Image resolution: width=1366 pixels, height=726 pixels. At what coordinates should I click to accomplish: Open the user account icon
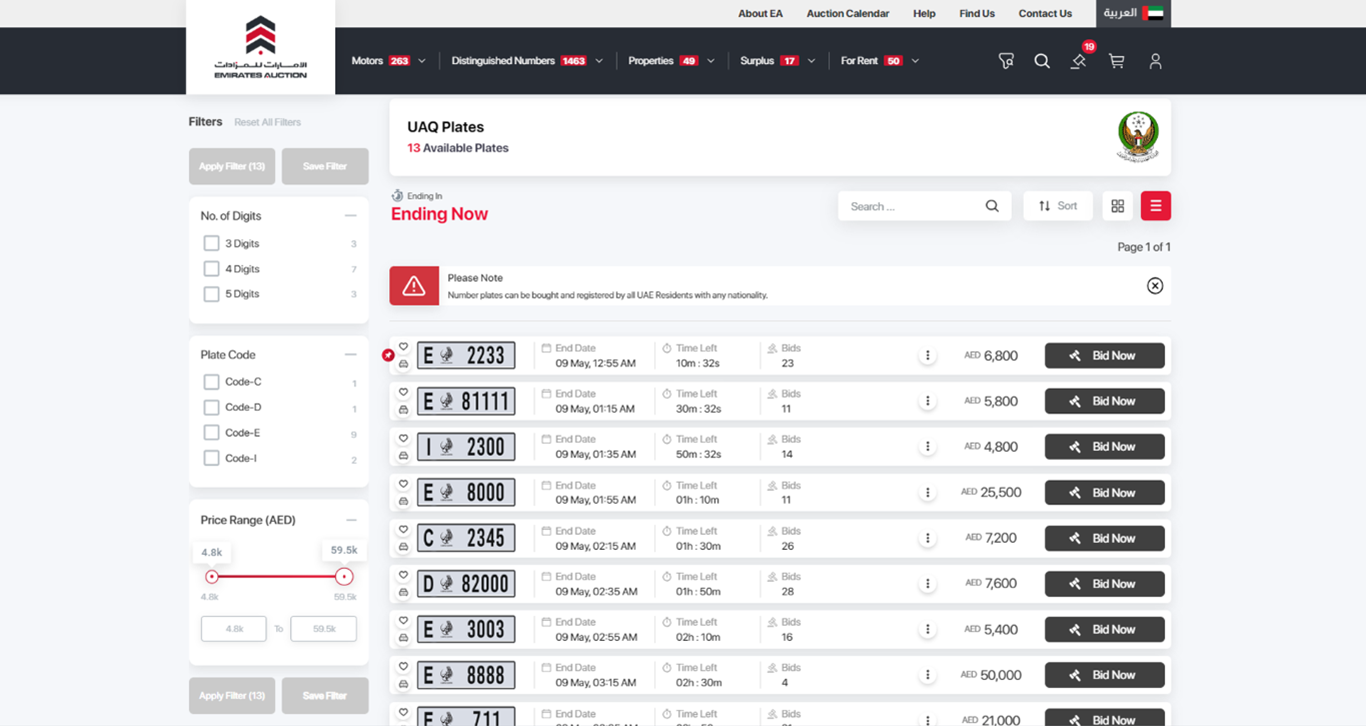coord(1155,61)
